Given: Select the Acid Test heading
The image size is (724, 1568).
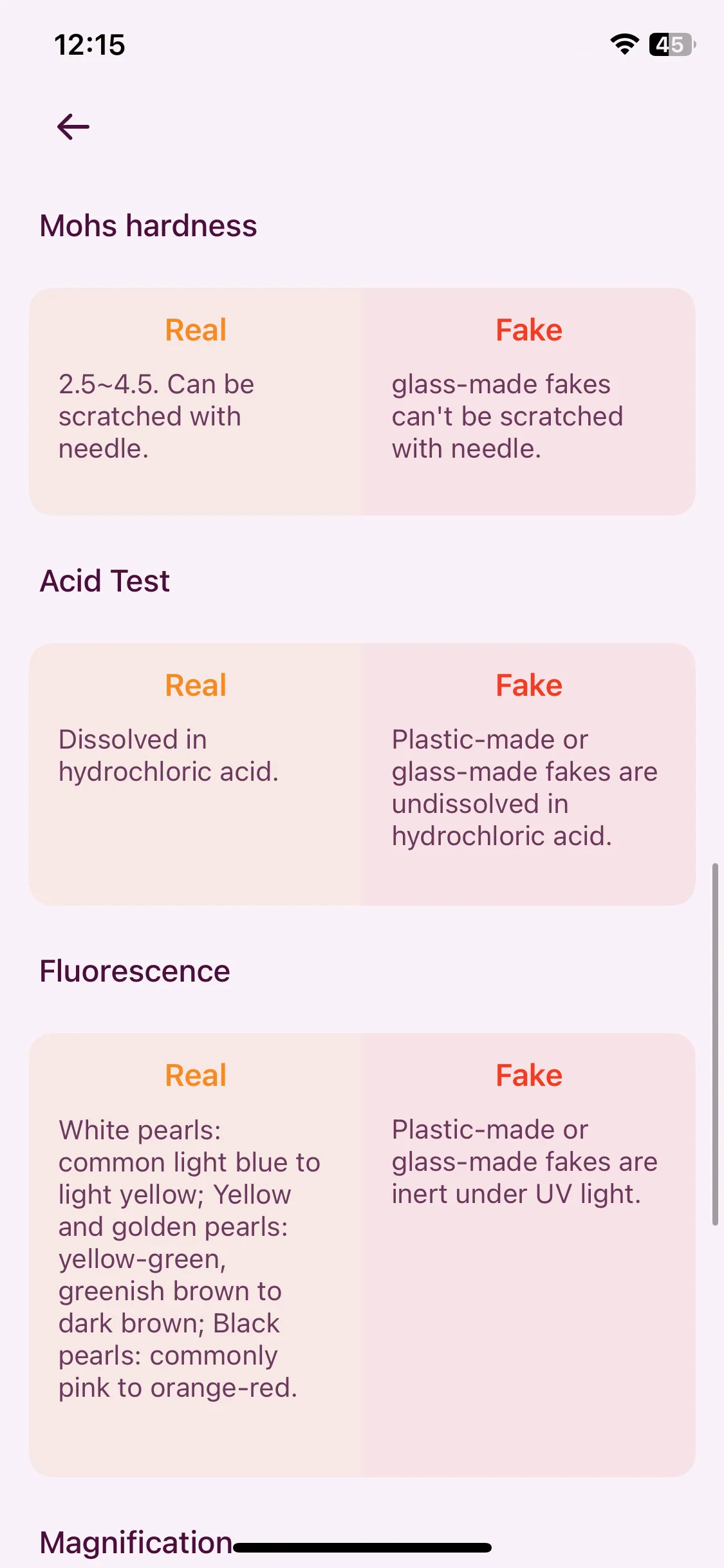Looking at the screenshot, I should [105, 581].
